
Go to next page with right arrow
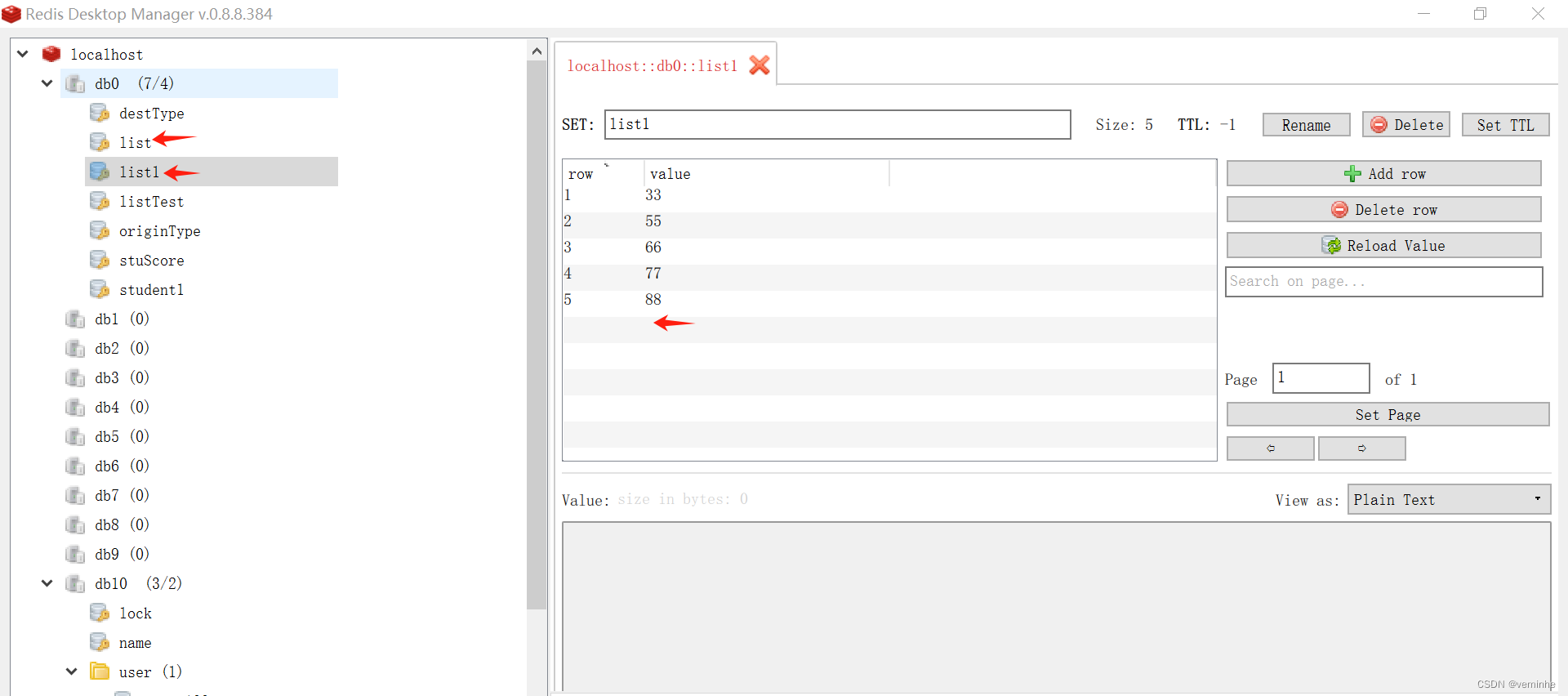1361,448
